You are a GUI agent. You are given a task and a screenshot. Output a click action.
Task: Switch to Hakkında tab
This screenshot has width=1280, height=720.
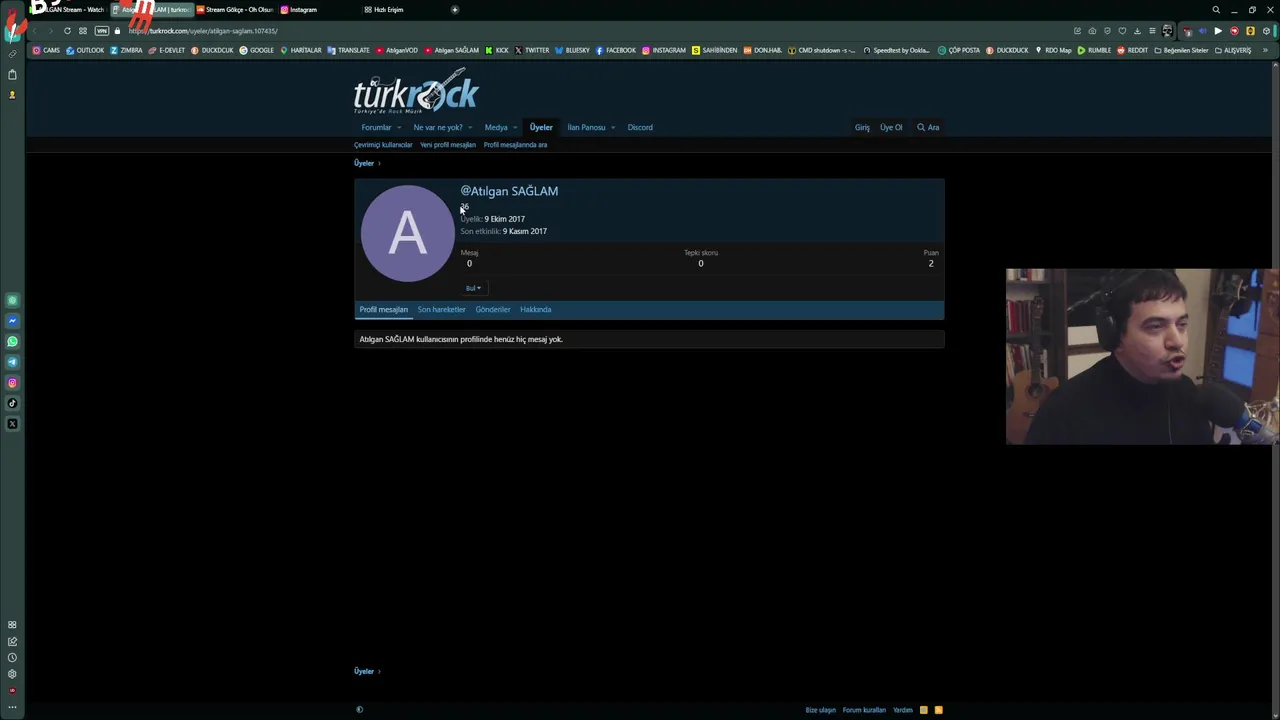point(536,310)
